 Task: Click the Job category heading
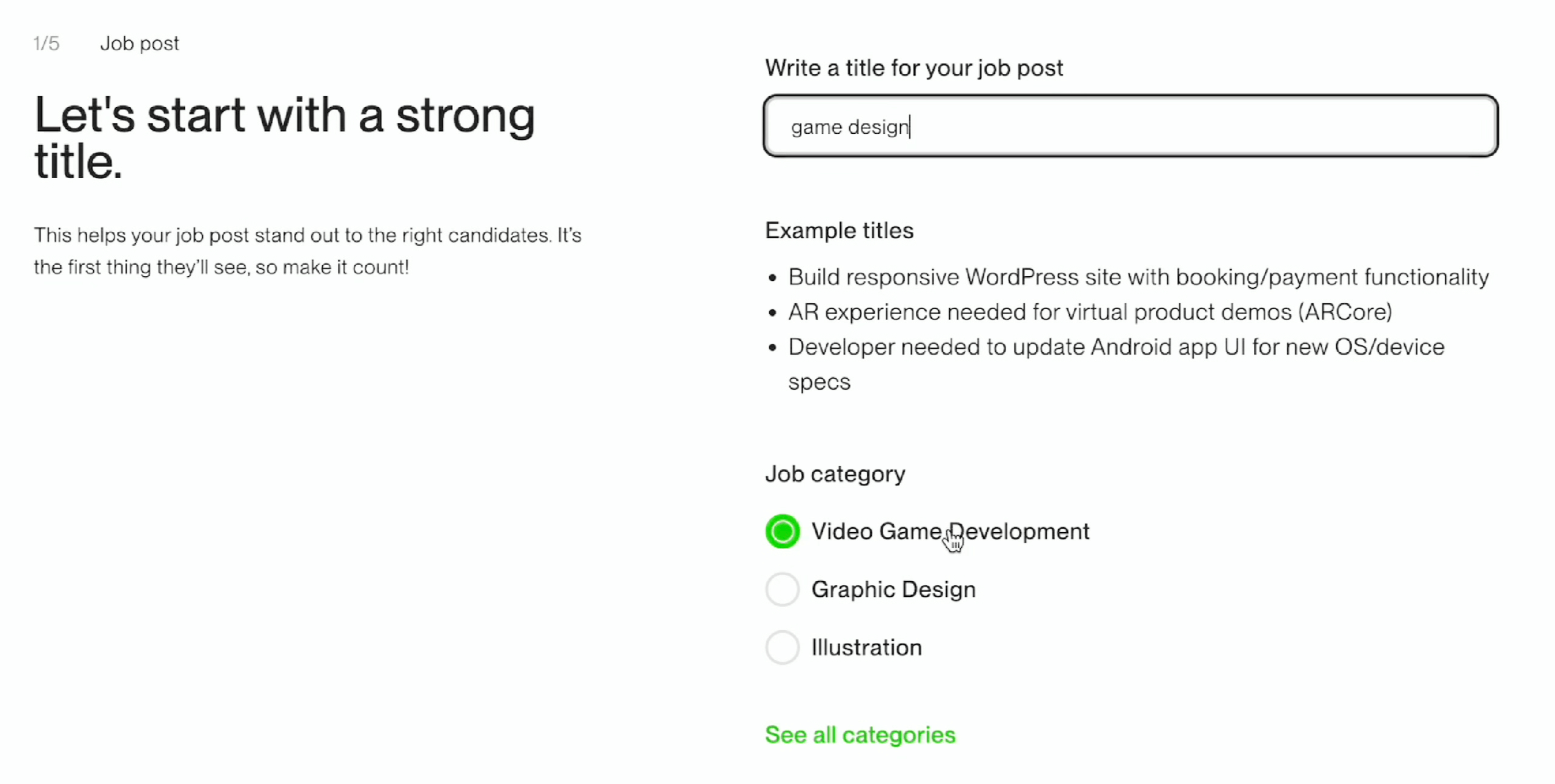[835, 474]
